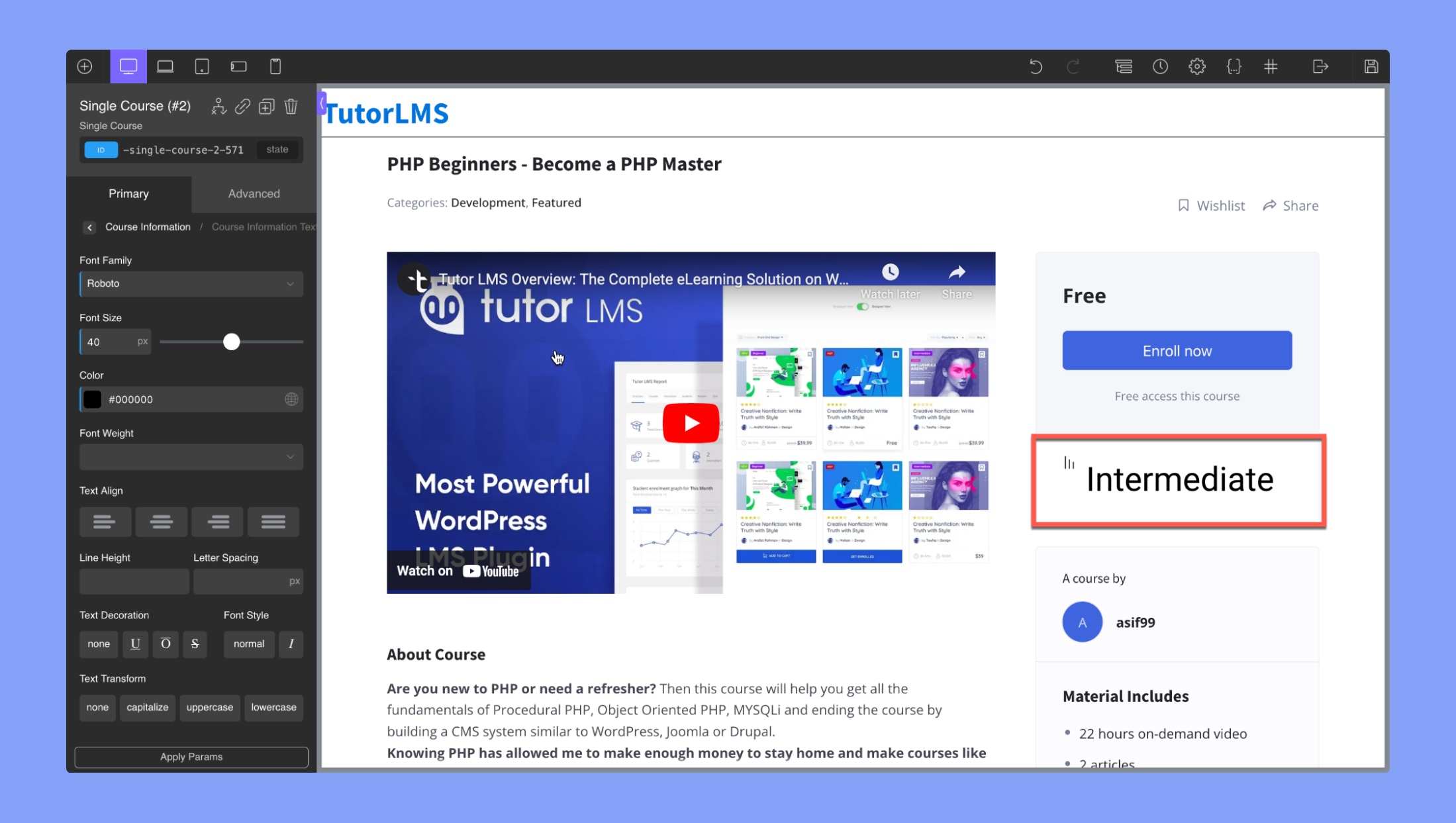Viewport: 1456px width, 823px height.
Task: Click the Enroll now button
Action: tap(1177, 351)
